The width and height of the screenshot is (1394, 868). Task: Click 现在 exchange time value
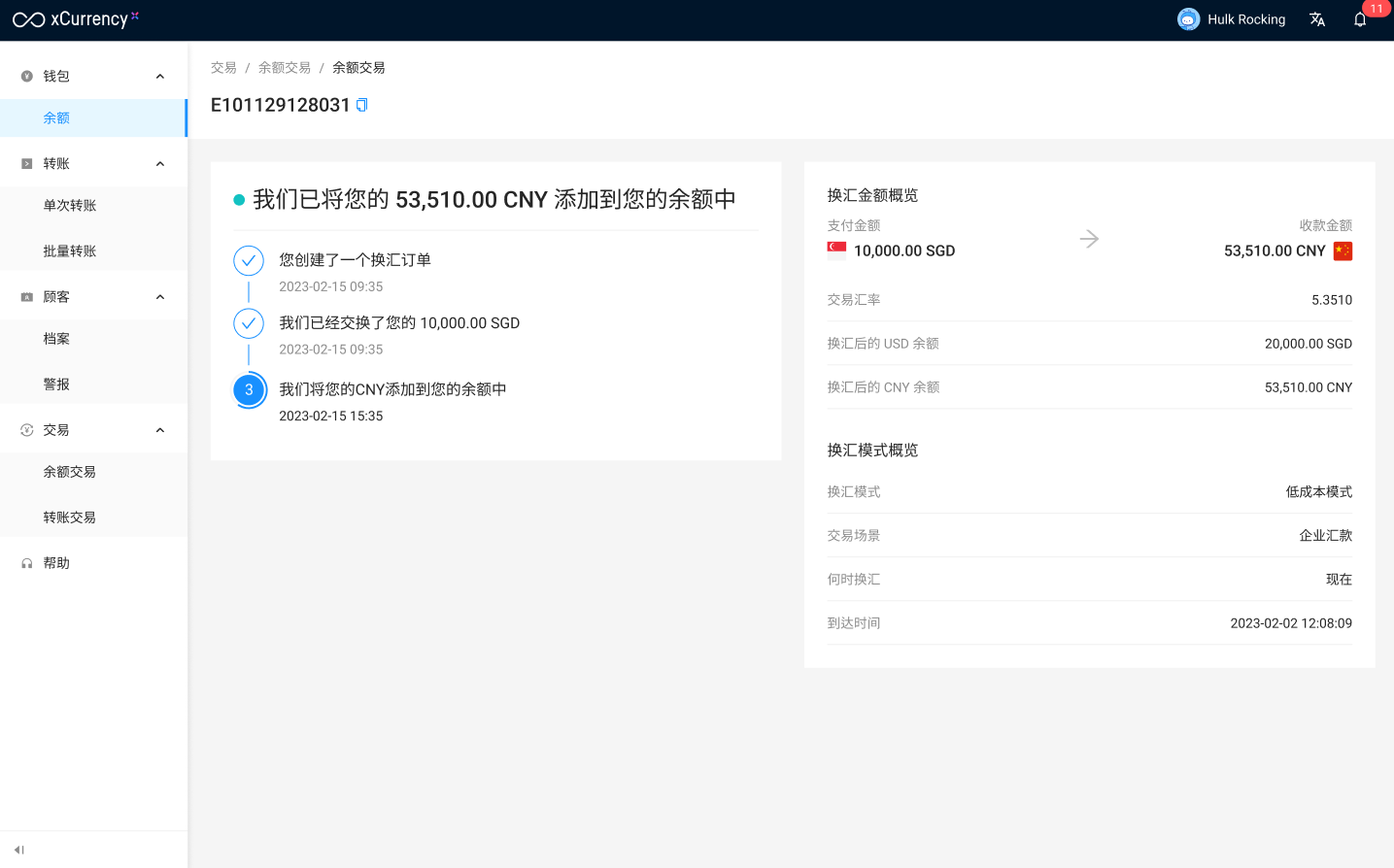(x=1339, y=580)
